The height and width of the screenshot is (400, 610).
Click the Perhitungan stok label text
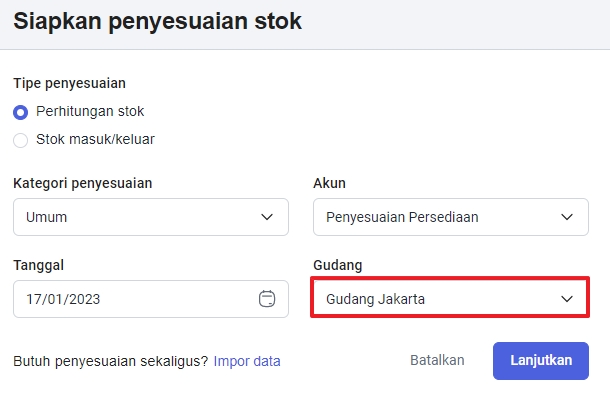90,112
